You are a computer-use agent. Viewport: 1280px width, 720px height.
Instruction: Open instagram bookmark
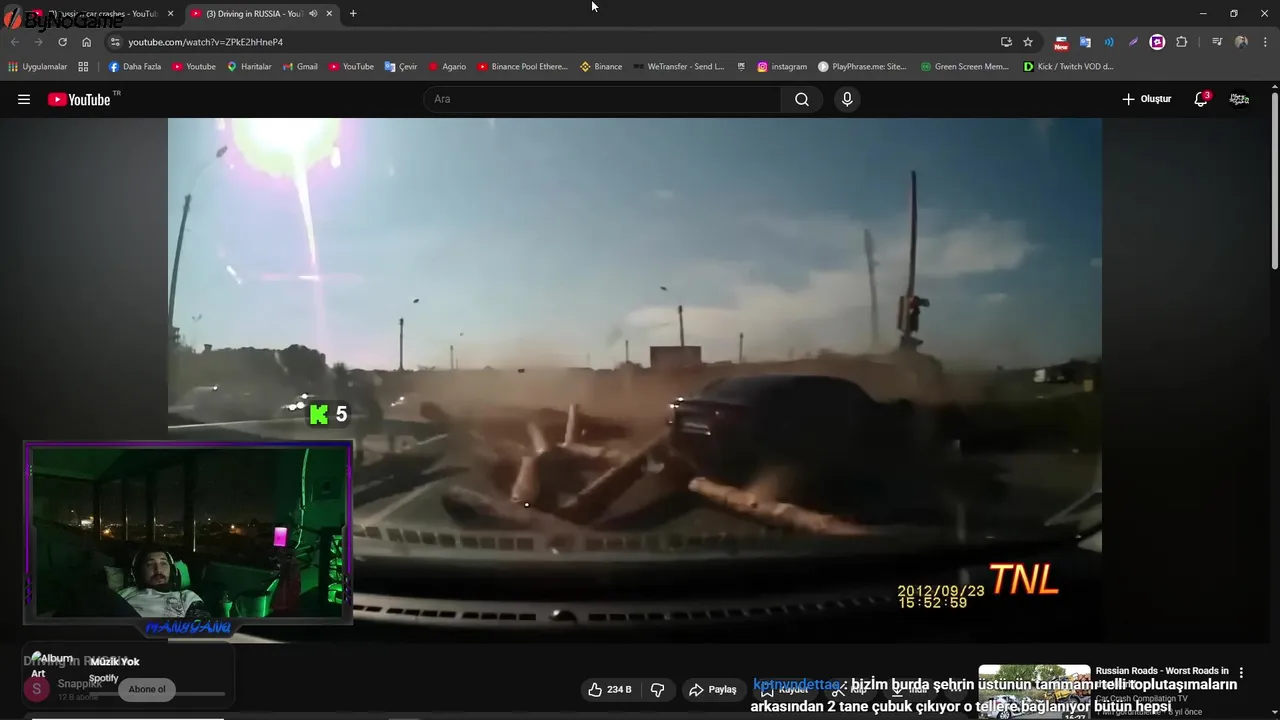click(x=782, y=67)
